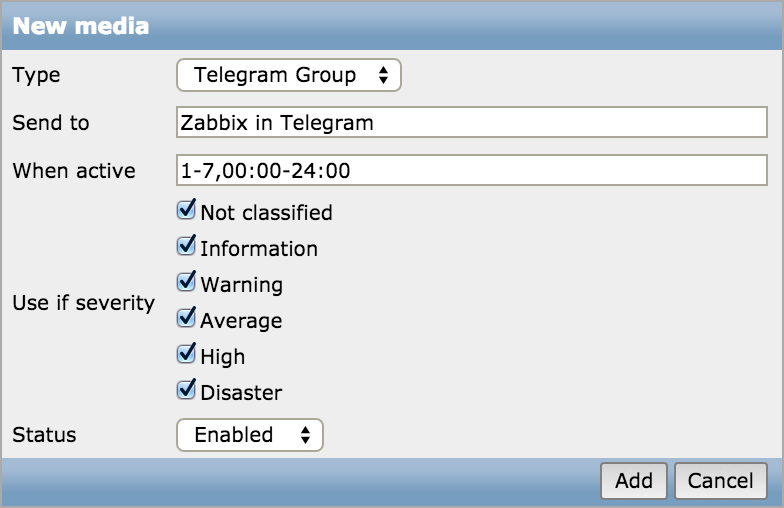The width and height of the screenshot is (784, 508).
Task: Click the New media dialog title bar
Action: [x=392, y=26]
